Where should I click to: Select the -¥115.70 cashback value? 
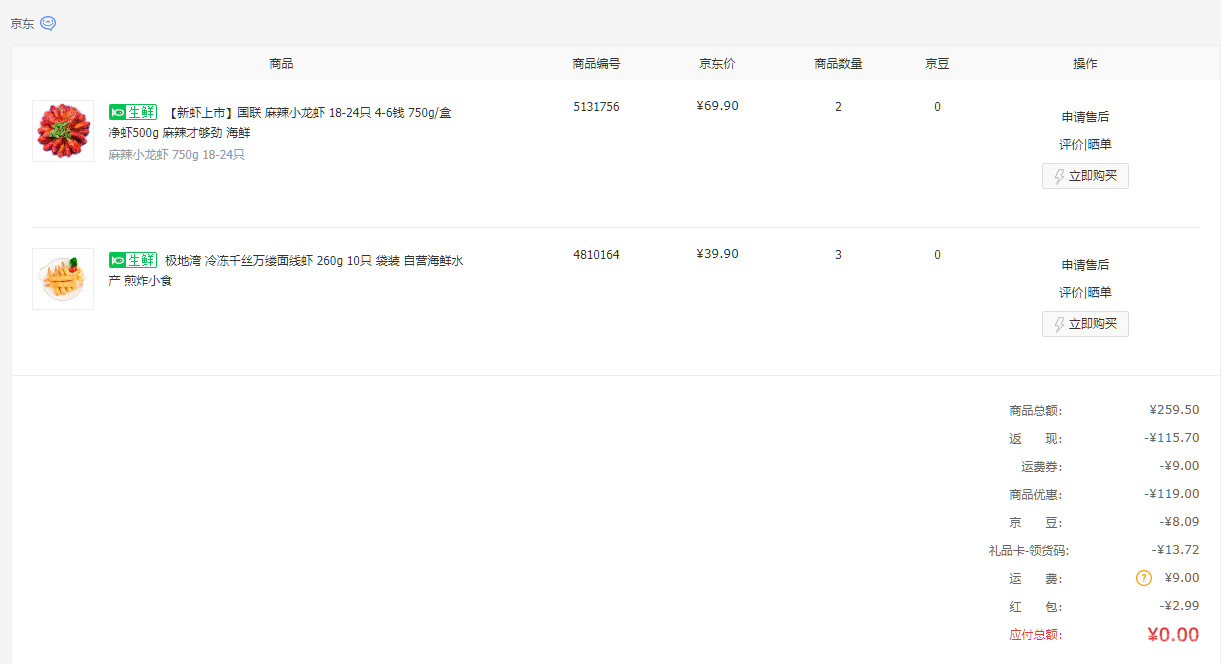pos(1172,438)
